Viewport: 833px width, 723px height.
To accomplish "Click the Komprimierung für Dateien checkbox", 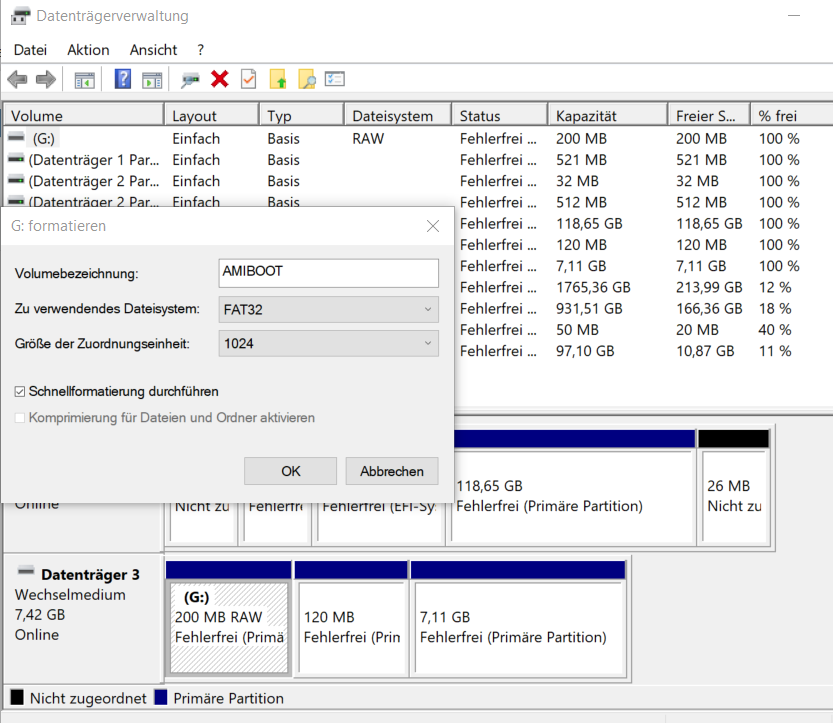I will [21, 417].
